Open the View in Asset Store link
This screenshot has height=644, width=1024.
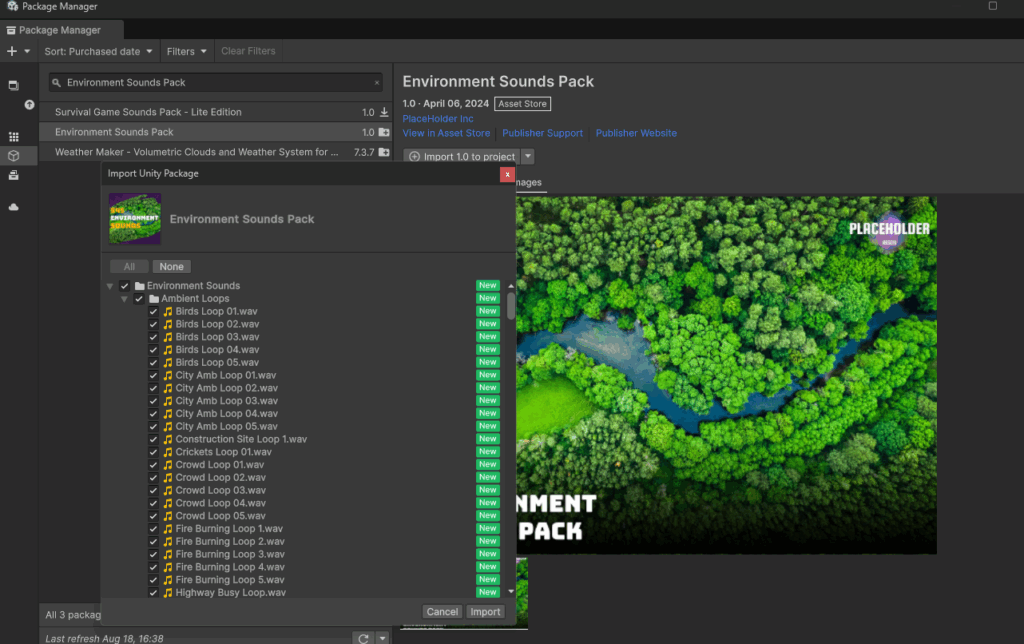click(446, 133)
